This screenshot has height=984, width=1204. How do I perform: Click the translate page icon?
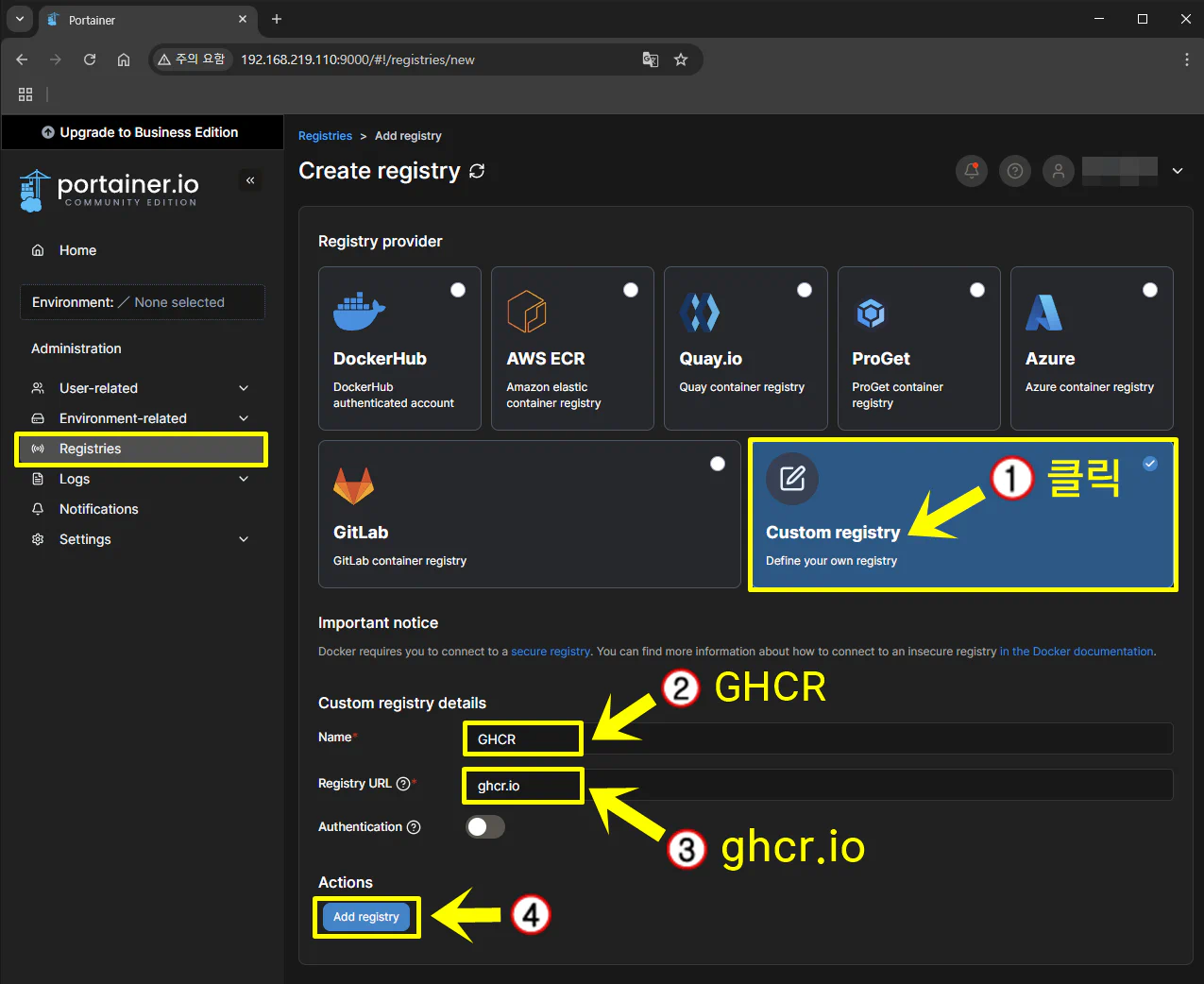tap(651, 59)
